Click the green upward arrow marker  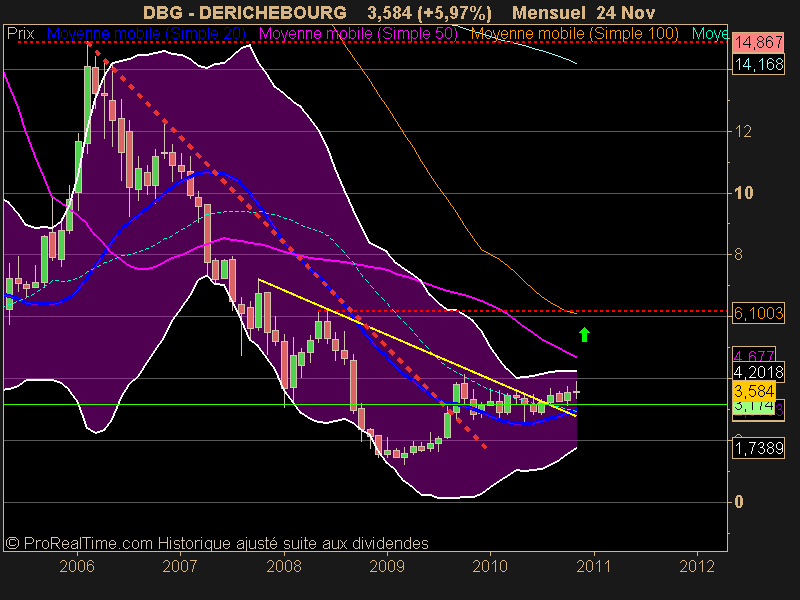[x=585, y=334]
